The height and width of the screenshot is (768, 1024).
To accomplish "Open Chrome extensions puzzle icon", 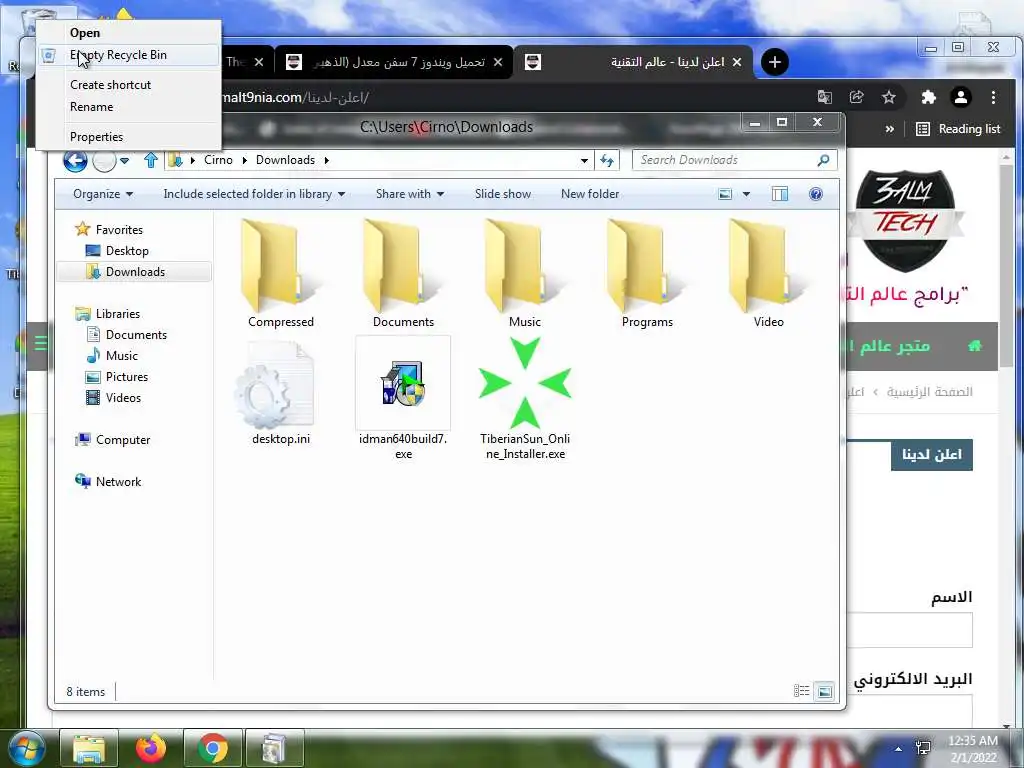I will click(928, 97).
